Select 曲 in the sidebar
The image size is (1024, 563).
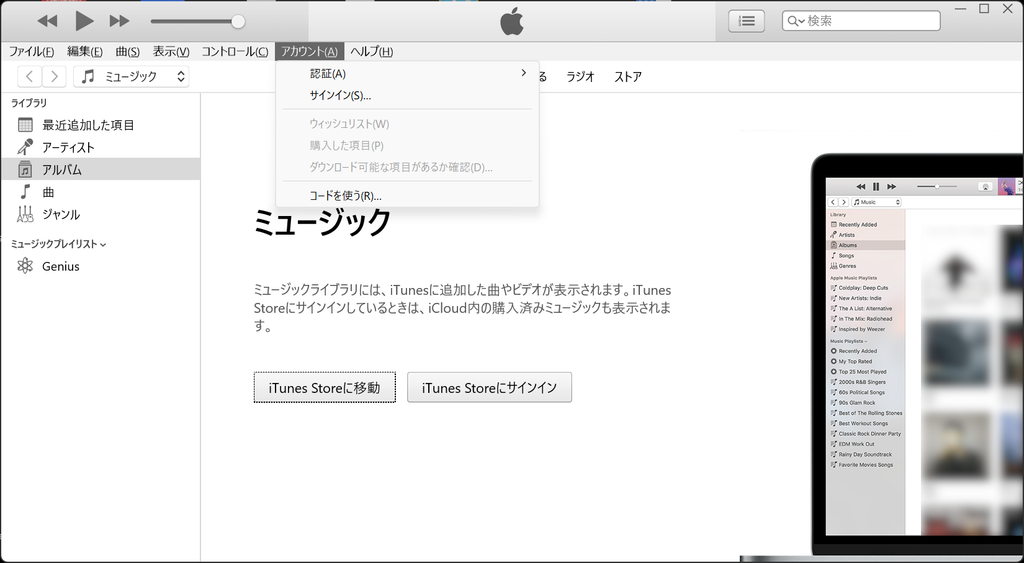[x=101, y=192]
